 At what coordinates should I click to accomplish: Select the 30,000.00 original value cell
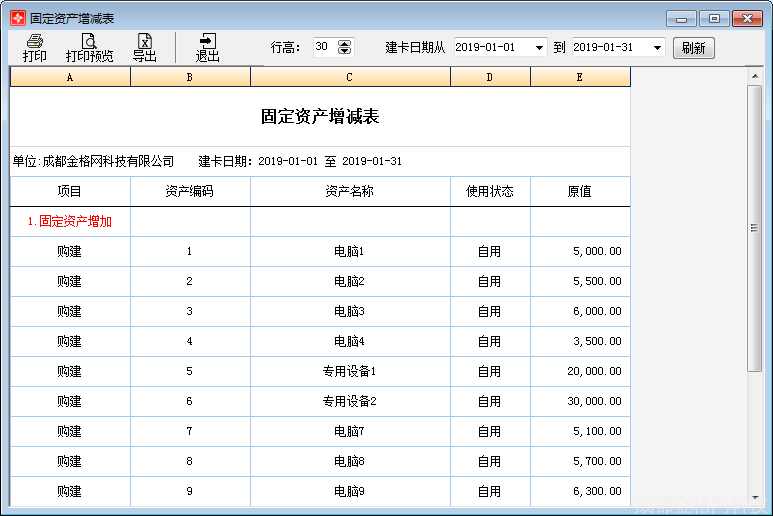[x=580, y=402]
